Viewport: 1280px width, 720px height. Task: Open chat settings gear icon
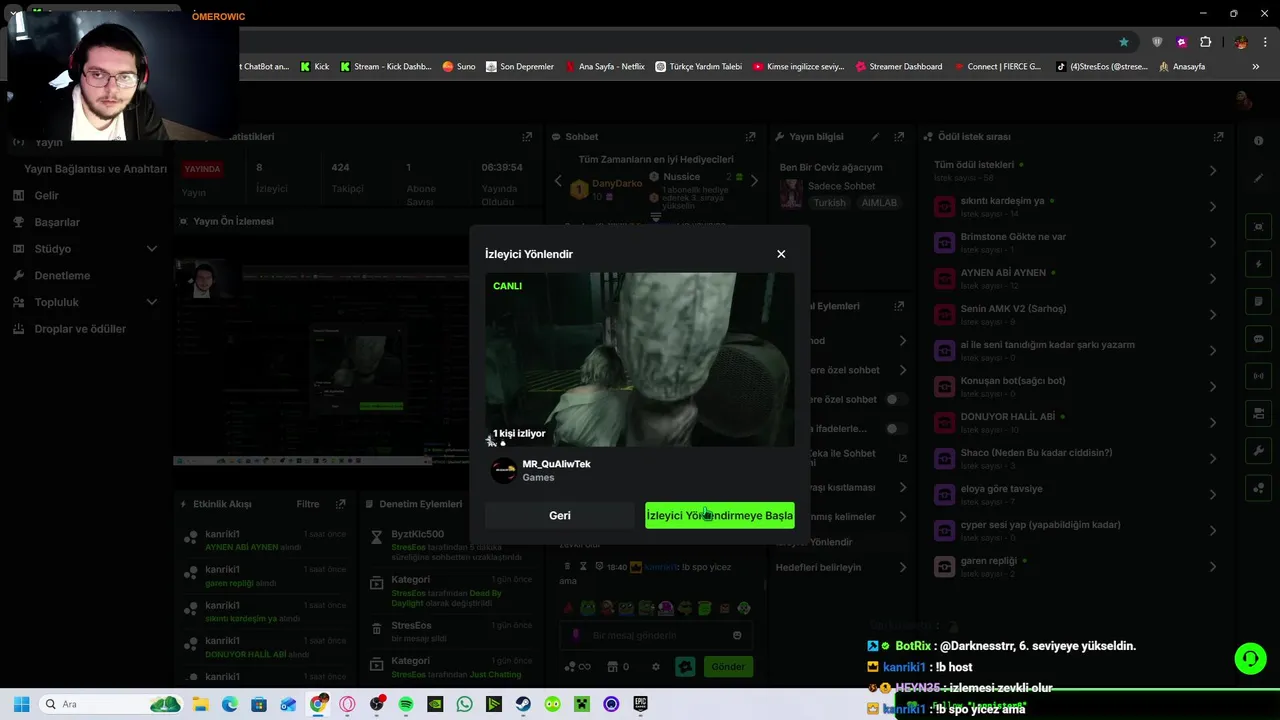[656, 667]
